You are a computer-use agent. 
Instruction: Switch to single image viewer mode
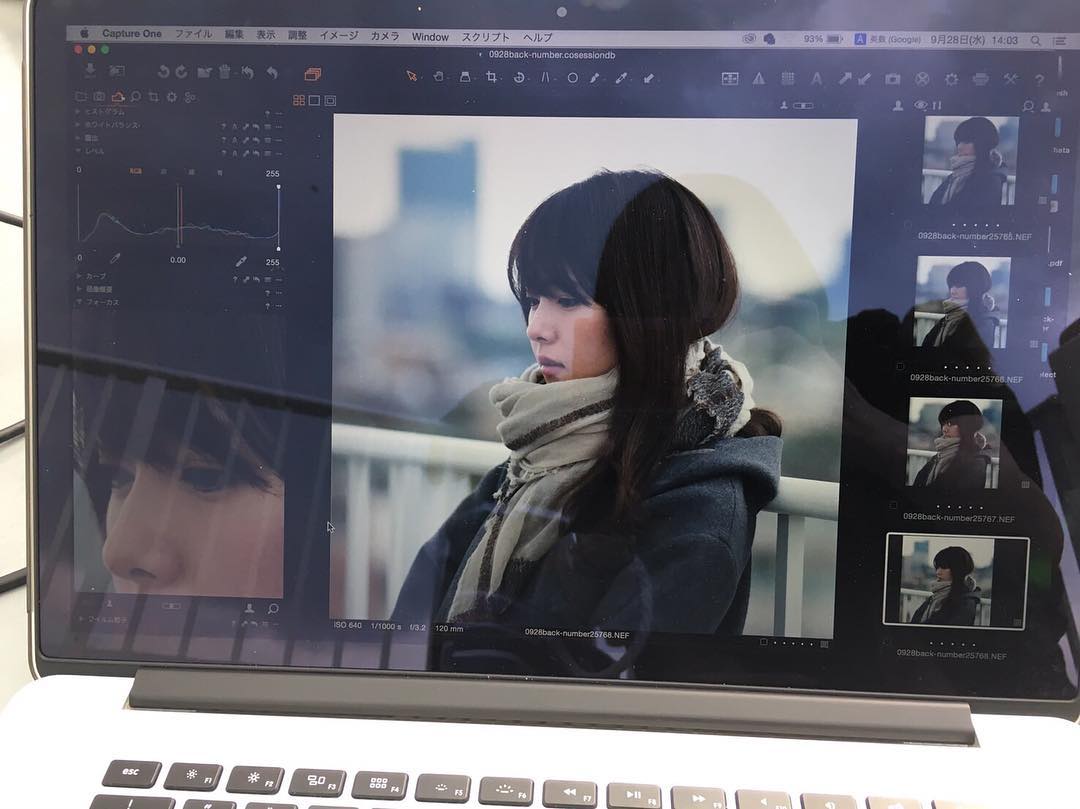click(314, 101)
